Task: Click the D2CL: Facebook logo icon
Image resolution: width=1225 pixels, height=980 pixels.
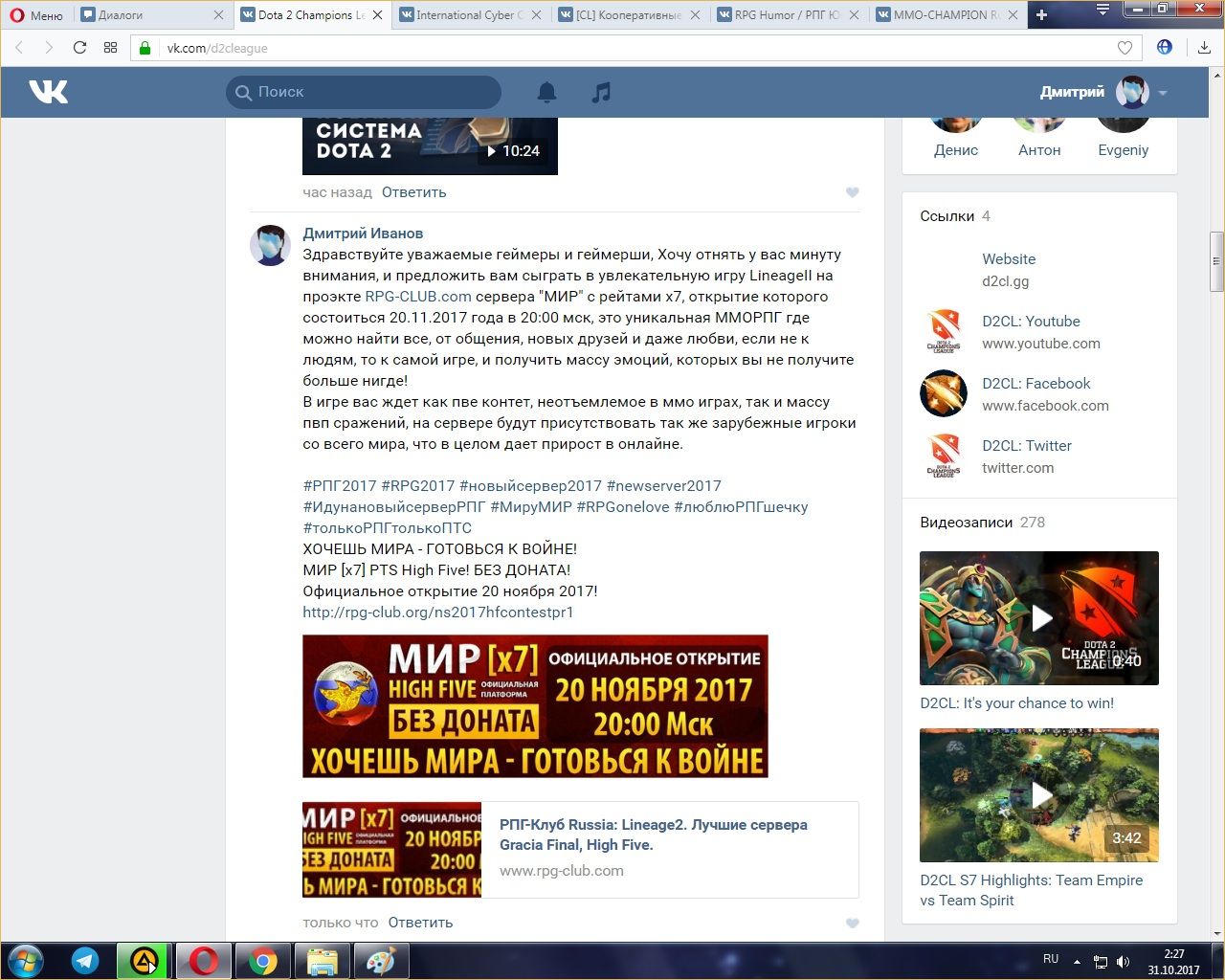Action: 944,393
